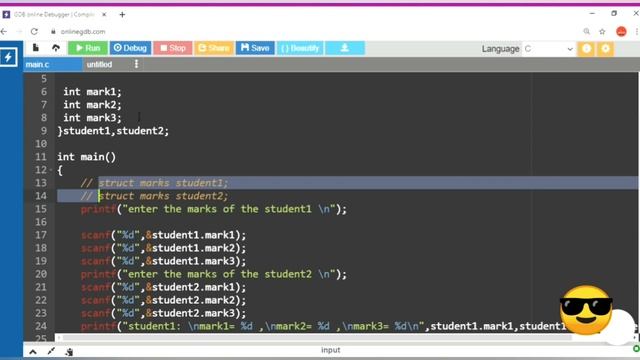Click the Stop button

pyautogui.click(x=173, y=48)
